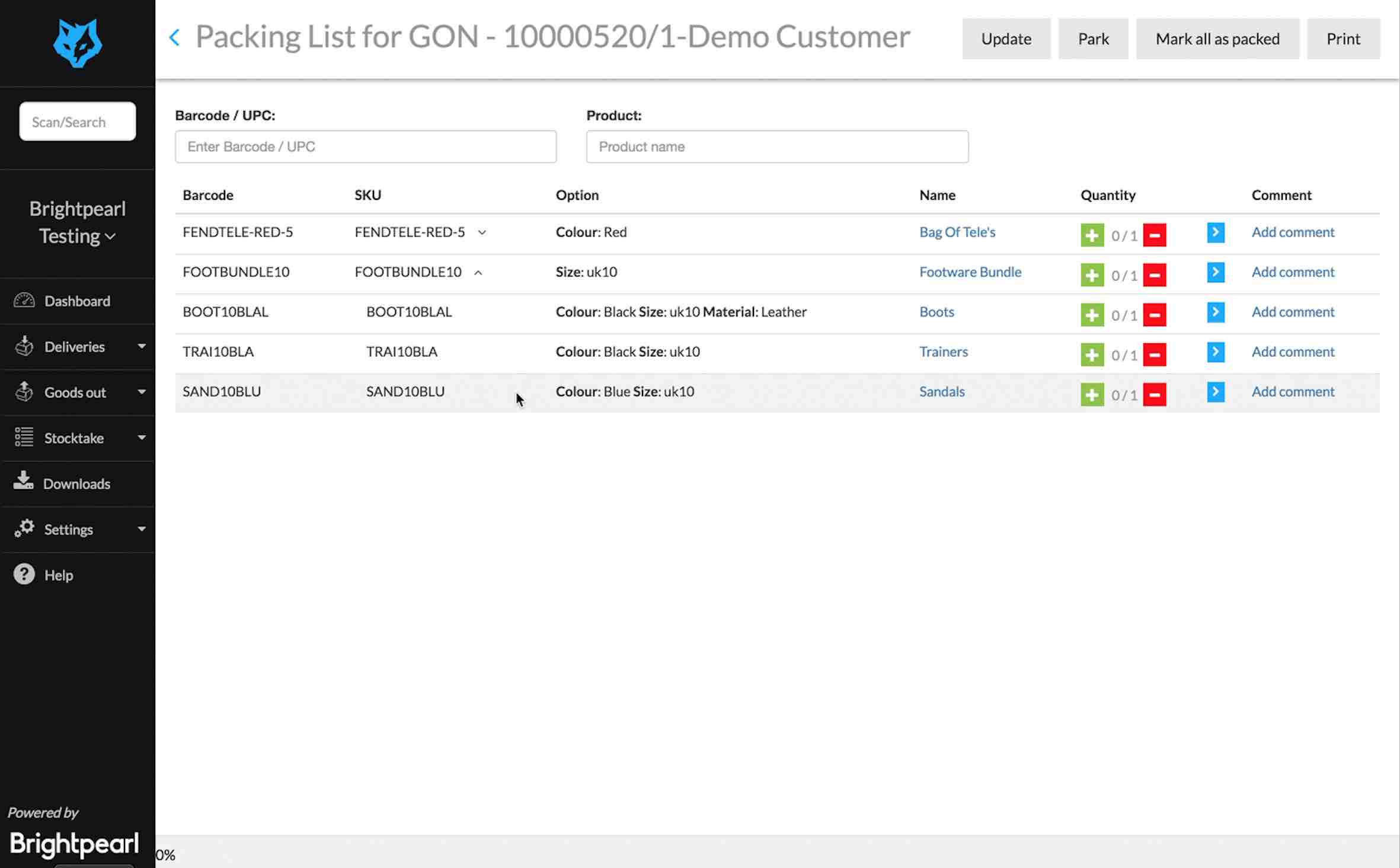Increase quantity for Boots
Screen dimensions: 1400x868
click(1092, 314)
